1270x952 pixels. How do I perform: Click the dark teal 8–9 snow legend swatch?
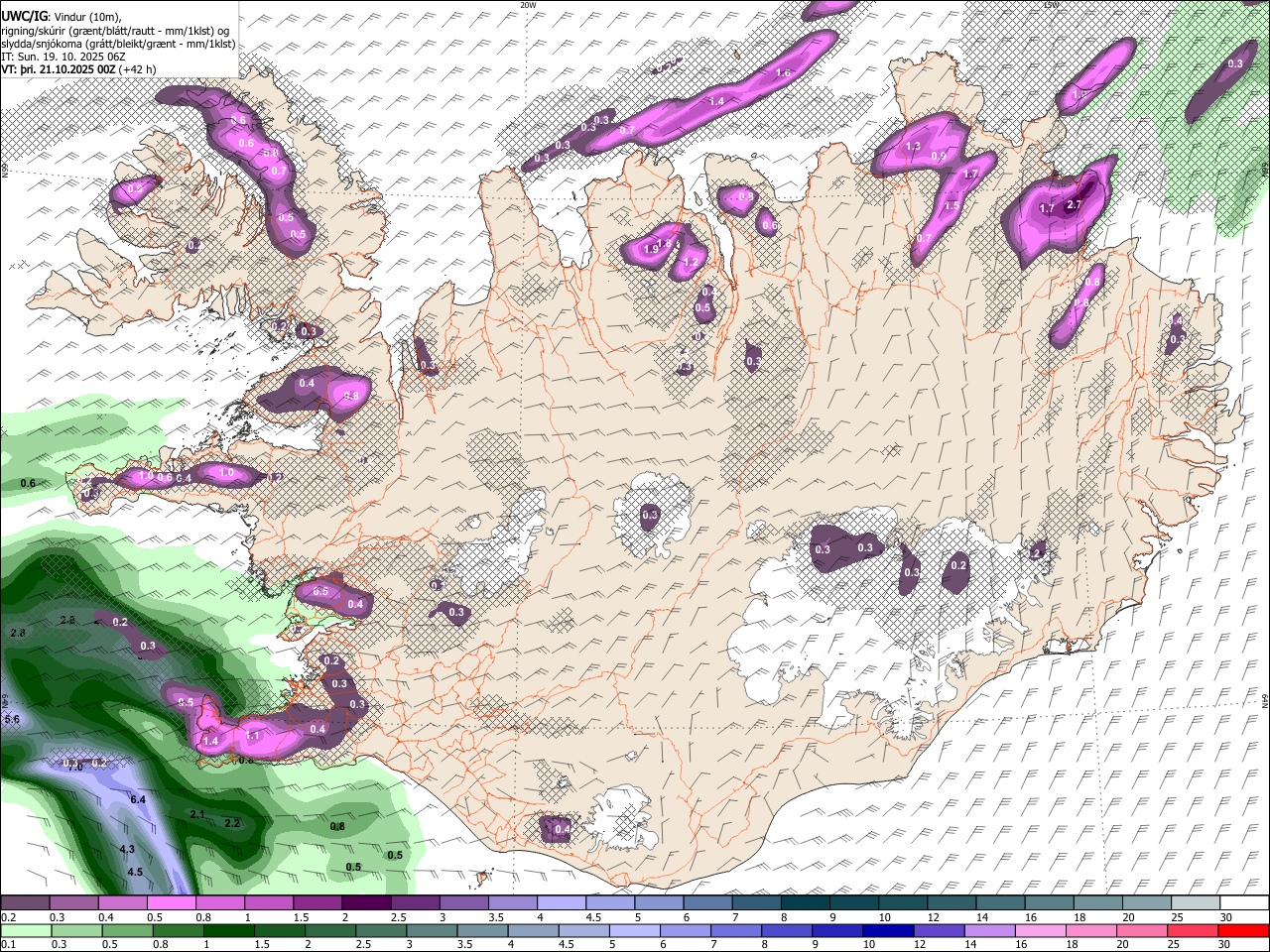[806, 903]
